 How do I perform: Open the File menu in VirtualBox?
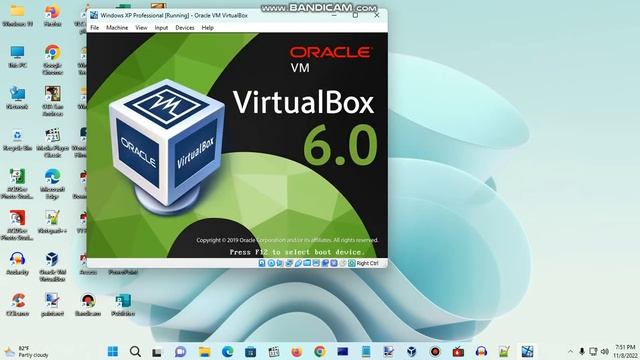tap(94, 28)
